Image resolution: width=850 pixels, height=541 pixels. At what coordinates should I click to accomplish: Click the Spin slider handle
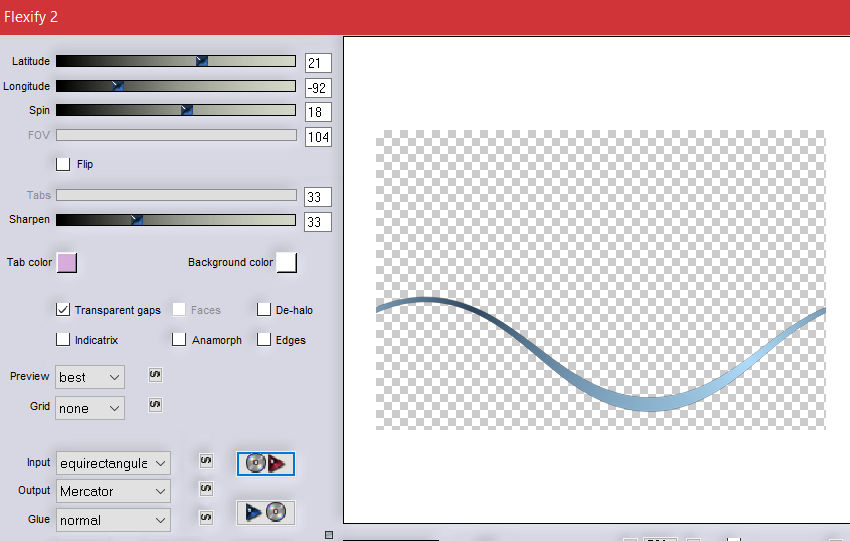coord(186,110)
